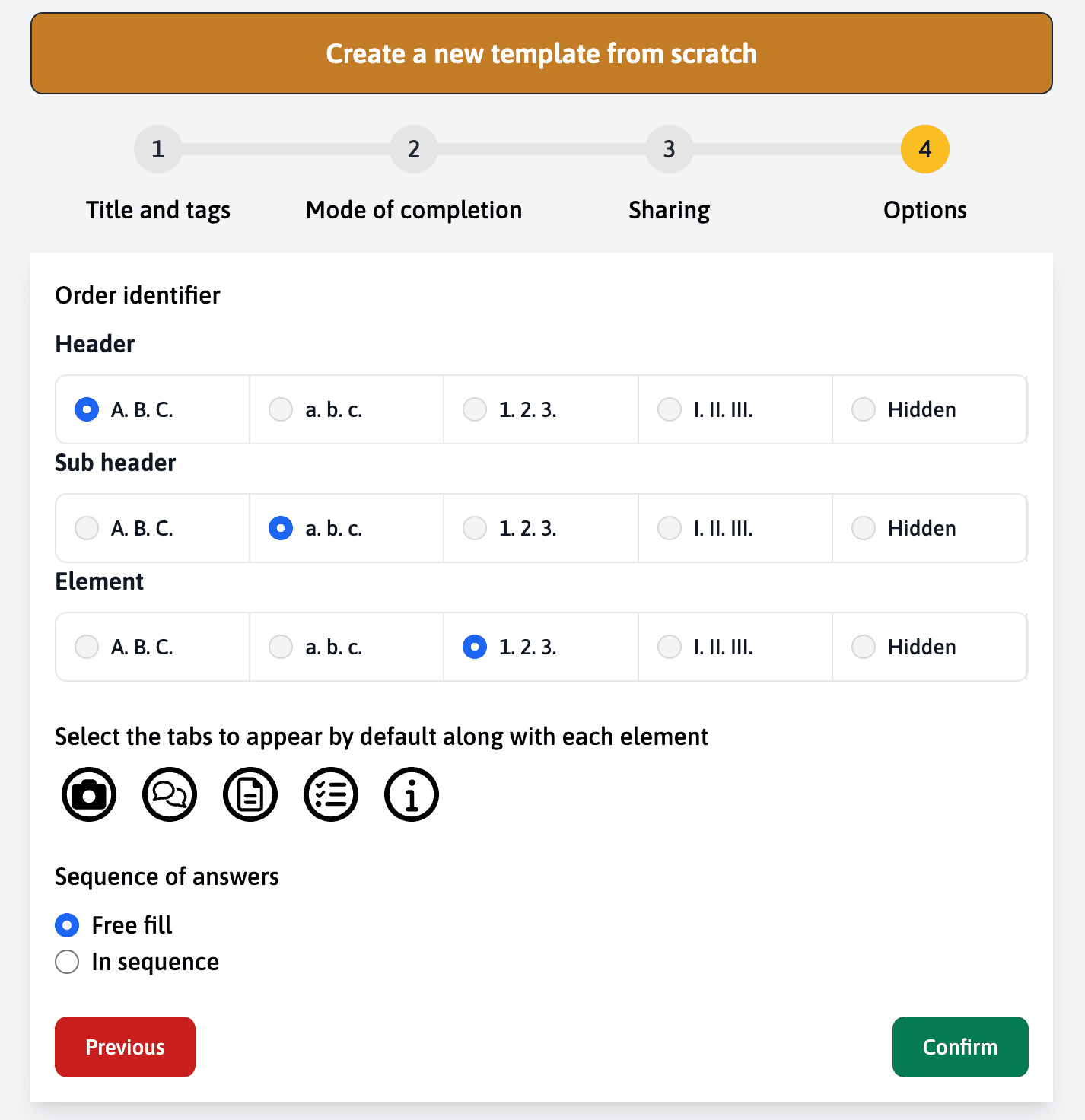Screen dimensions: 1085x1120
Task: Select uppercase A. B. C. for Element
Action: tap(87, 647)
